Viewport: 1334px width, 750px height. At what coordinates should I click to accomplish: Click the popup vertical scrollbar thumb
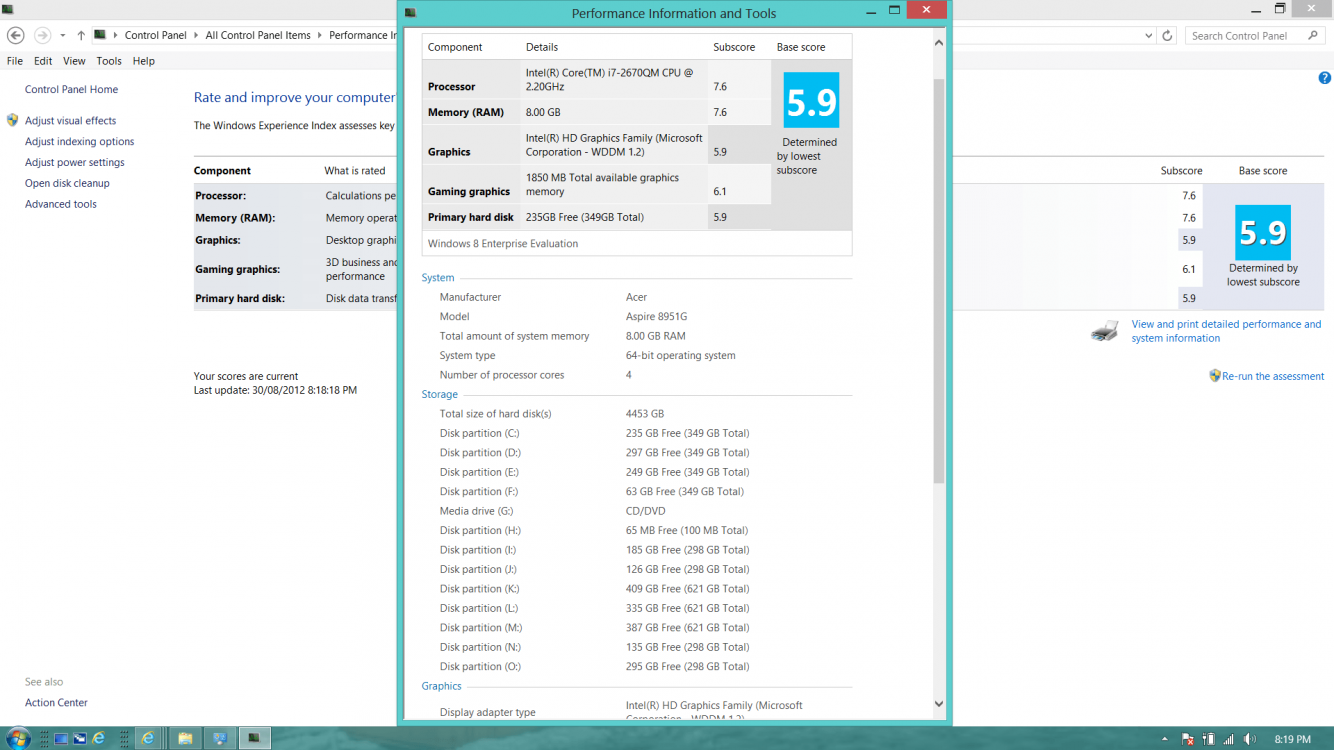coord(938,280)
